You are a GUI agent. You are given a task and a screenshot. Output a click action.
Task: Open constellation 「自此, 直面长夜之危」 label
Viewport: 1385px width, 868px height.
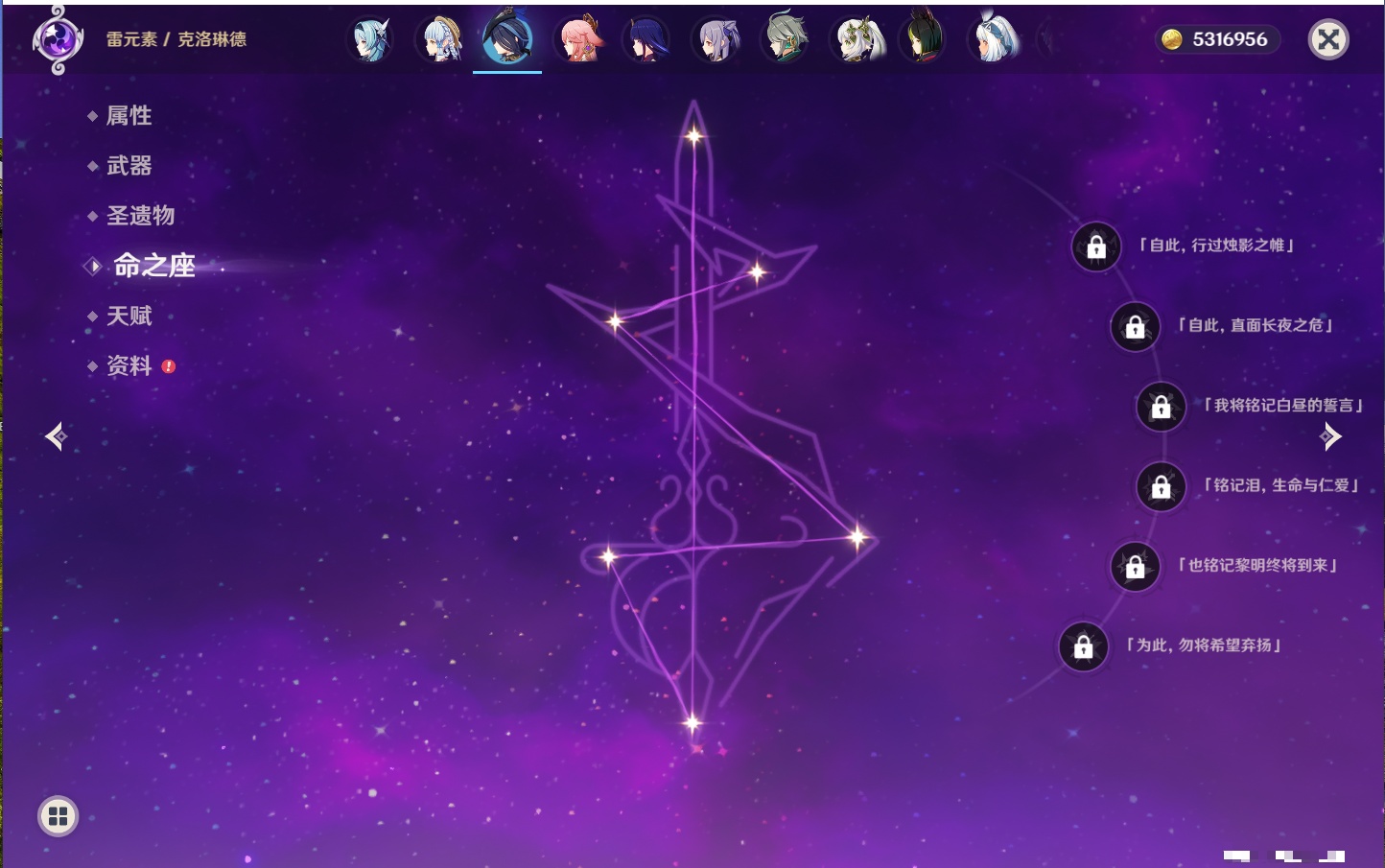[1255, 325]
